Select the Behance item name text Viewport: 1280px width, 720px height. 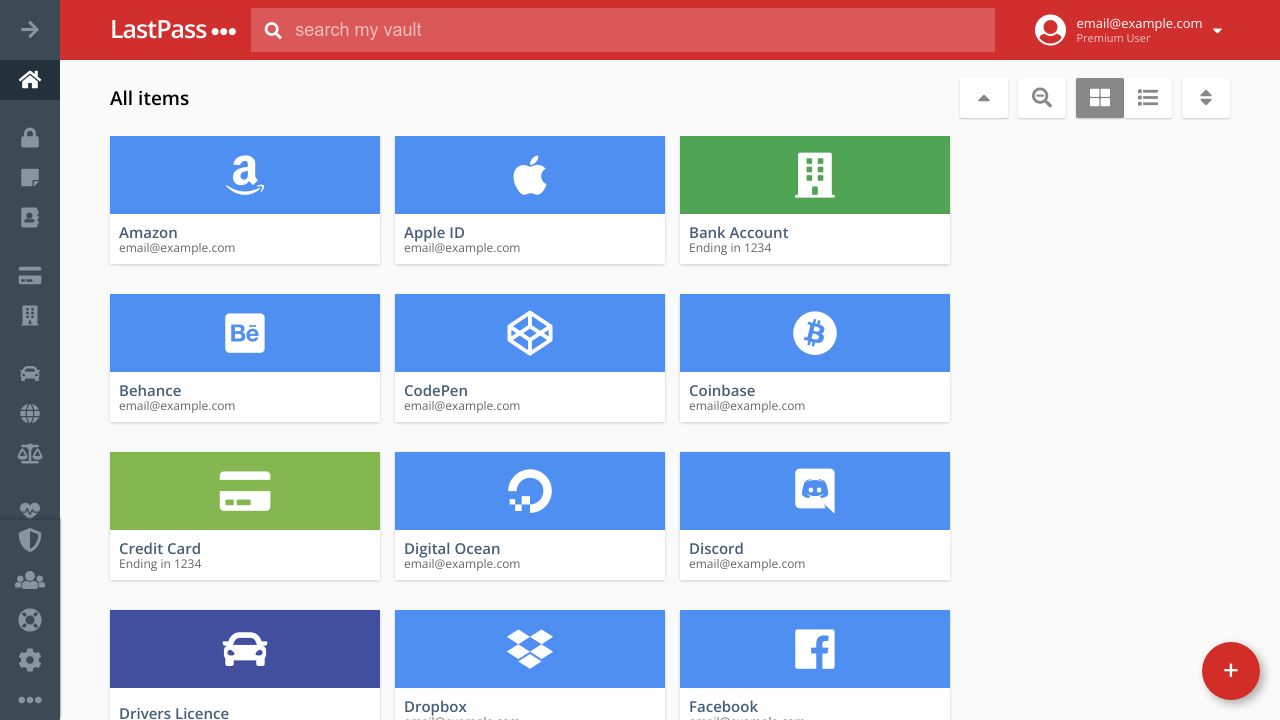150,390
